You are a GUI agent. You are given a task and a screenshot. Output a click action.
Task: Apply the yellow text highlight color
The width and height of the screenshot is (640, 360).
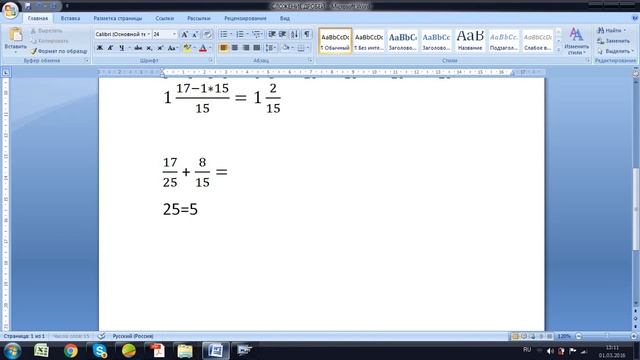point(187,48)
